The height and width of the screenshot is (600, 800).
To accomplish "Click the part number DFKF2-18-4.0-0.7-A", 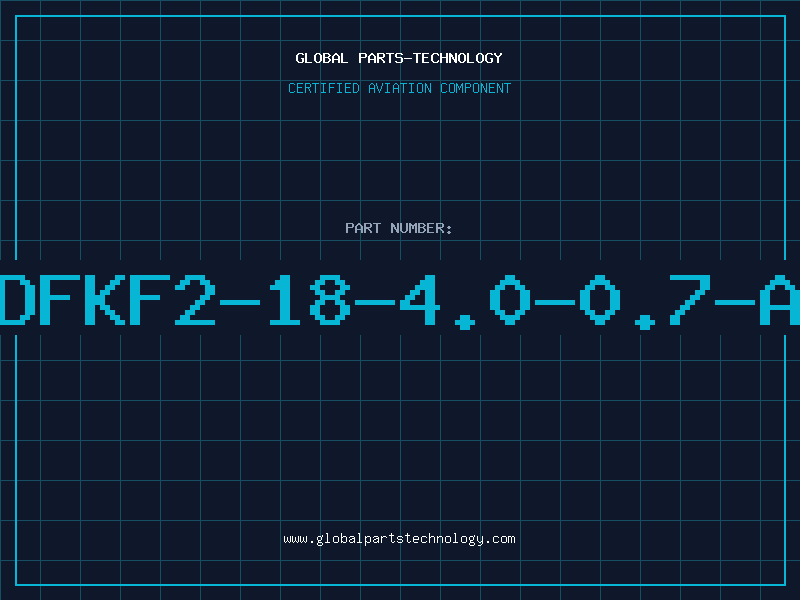I will [400, 301].
